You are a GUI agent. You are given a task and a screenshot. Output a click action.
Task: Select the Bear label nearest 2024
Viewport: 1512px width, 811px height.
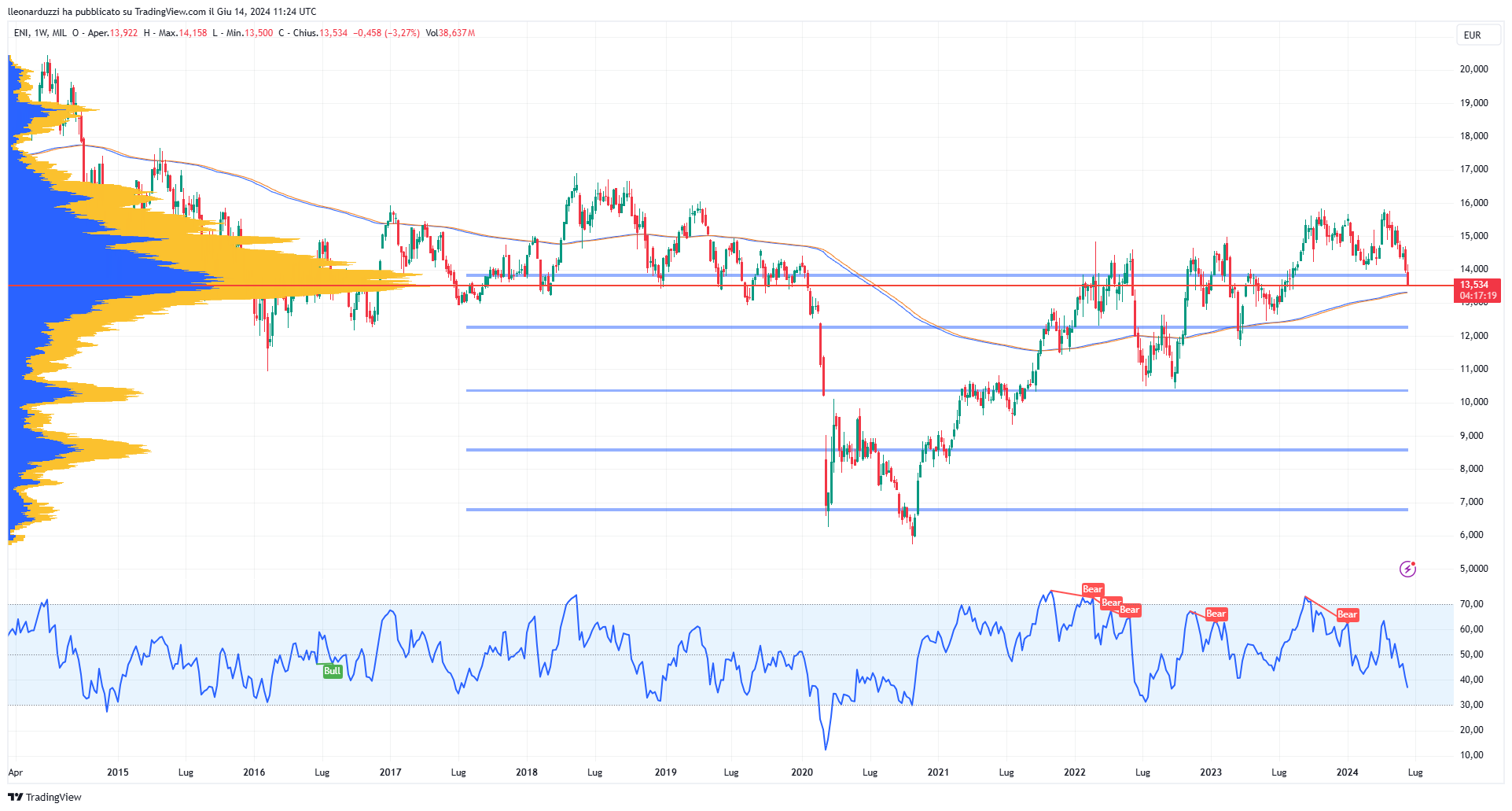tap(1347, 614)
